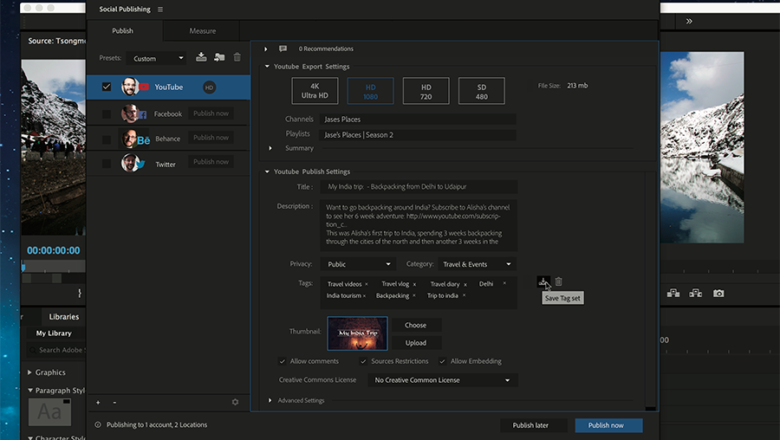Remove the India tourism tag

point(364,296)
